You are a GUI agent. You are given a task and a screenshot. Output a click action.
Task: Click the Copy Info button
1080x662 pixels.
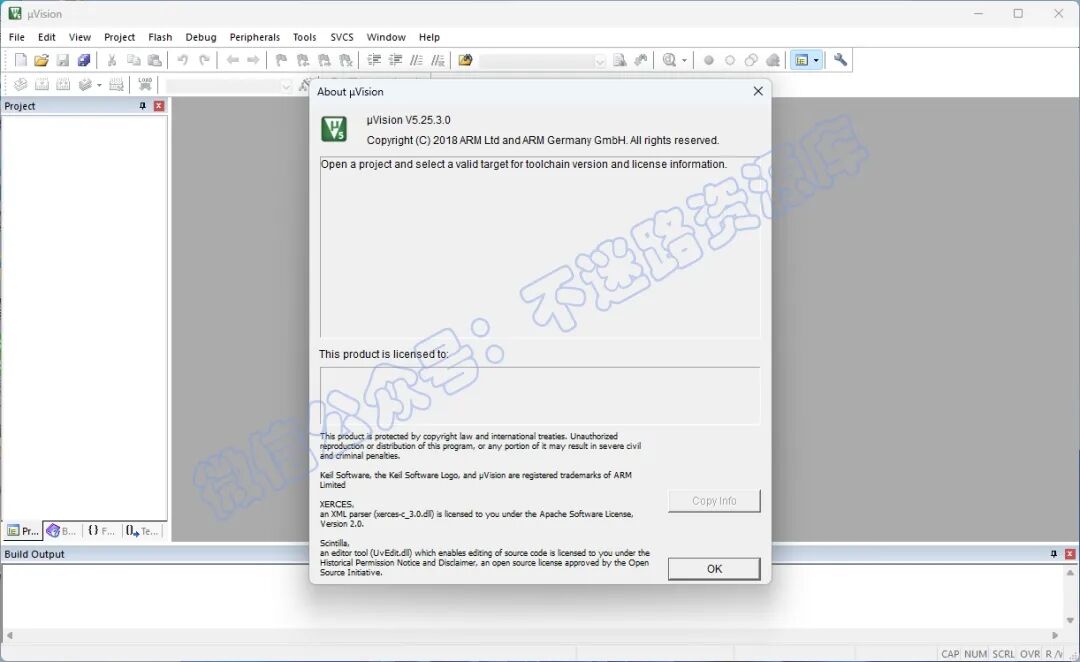(x=714, y=501)
